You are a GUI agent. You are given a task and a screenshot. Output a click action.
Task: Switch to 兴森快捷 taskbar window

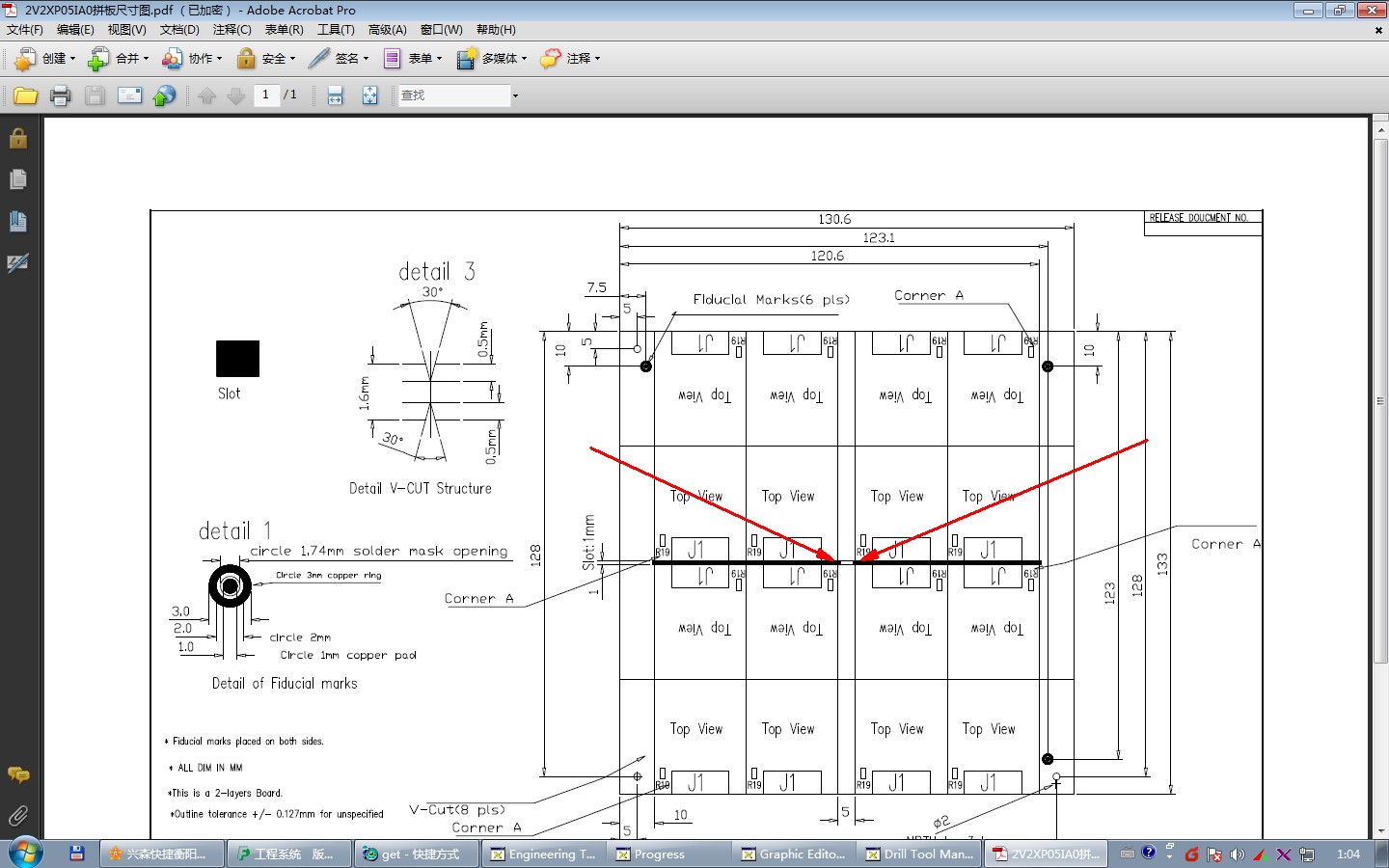161,854
